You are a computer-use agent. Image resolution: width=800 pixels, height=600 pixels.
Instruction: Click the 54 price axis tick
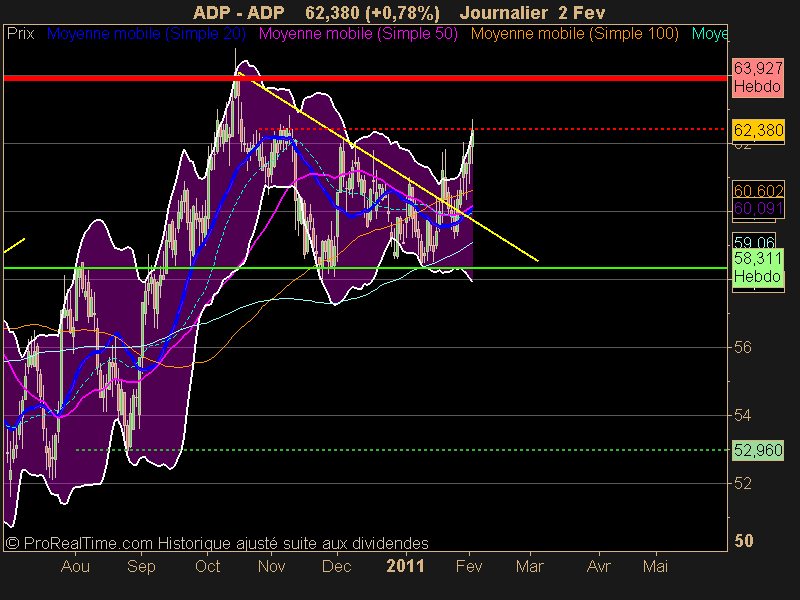click(742, 415)
